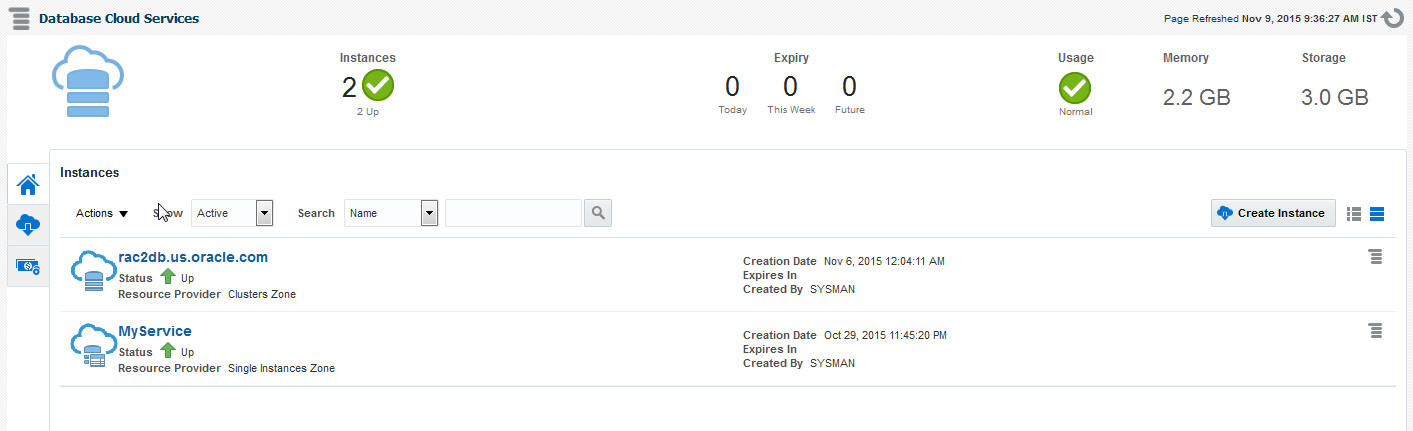Click the Oct 29, 2015 11:45:20 PM creation date
This screenshot has width=1413, height=431.
[885, 335]
